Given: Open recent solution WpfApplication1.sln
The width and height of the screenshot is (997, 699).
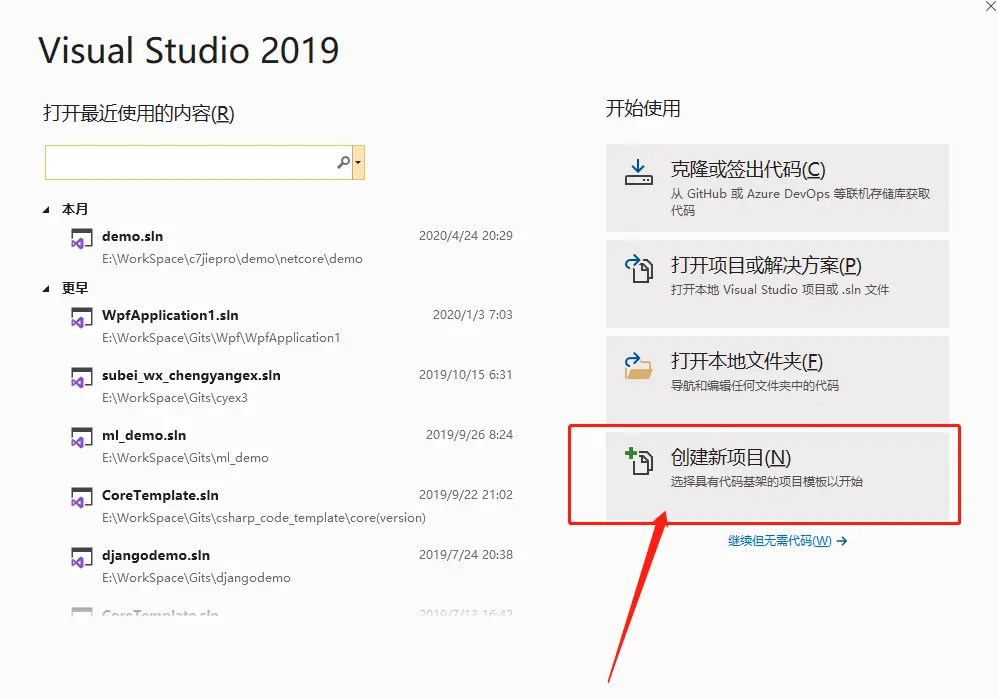Looking at the screenshot, I should [x=291, y=326].
